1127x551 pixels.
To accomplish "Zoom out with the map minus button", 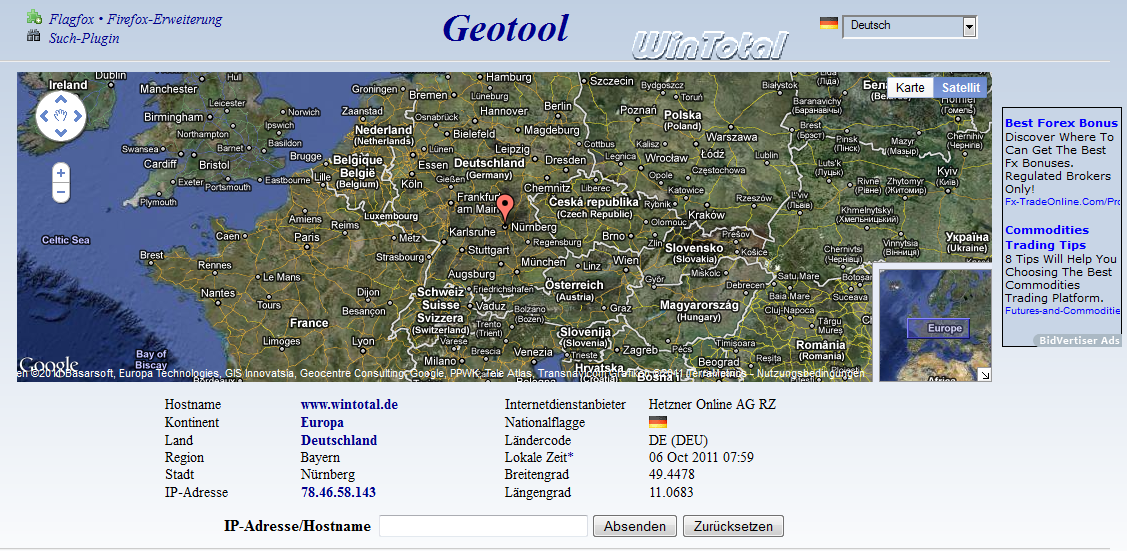I will (x=61, y=192).
